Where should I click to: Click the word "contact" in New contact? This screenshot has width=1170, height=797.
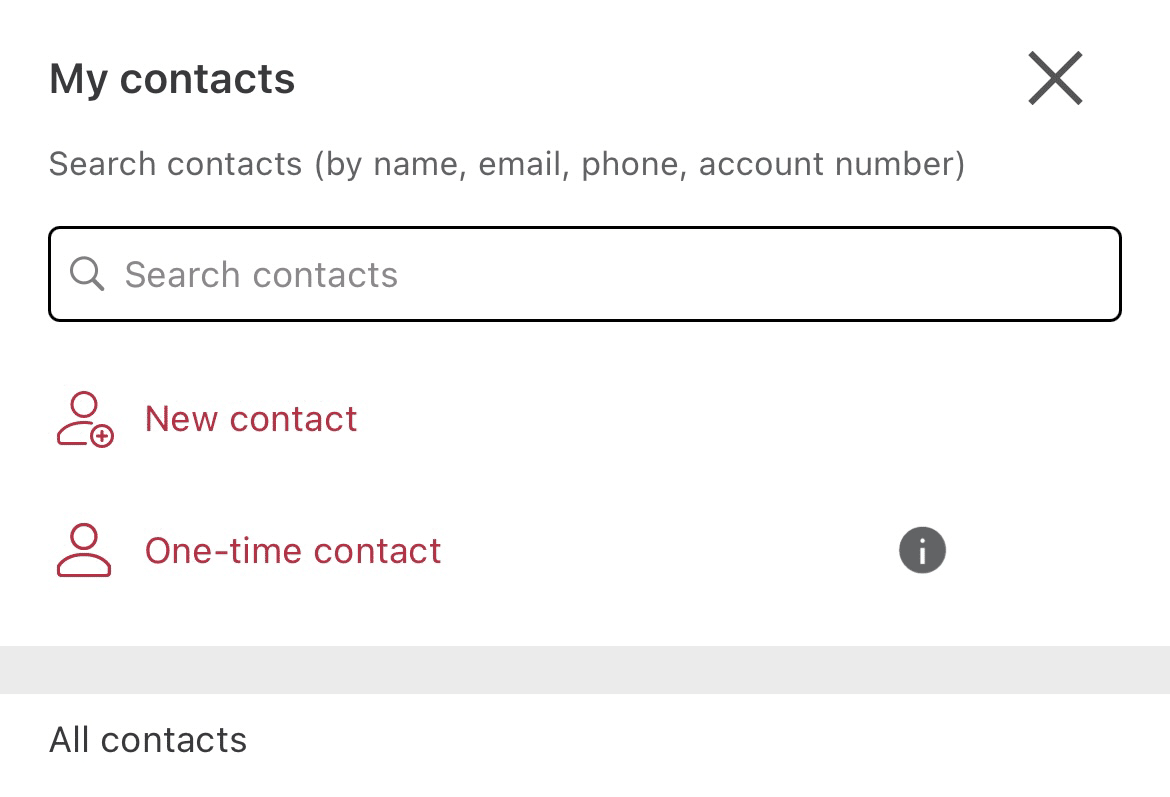[294, 419]
